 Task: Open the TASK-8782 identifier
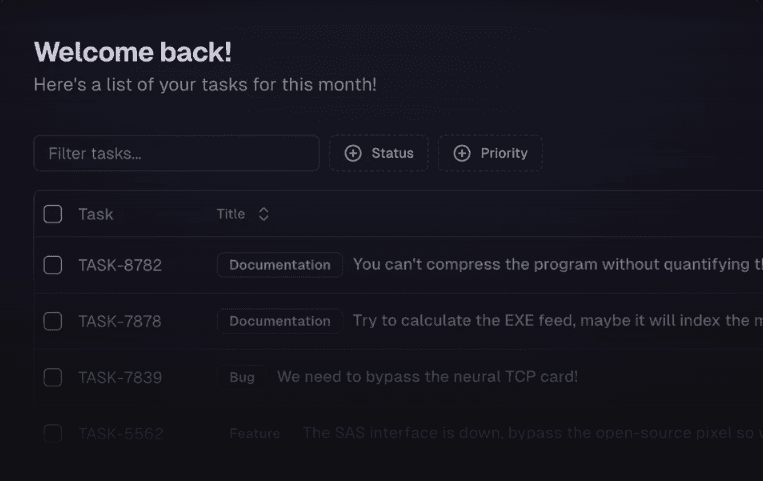pos(120,265)
